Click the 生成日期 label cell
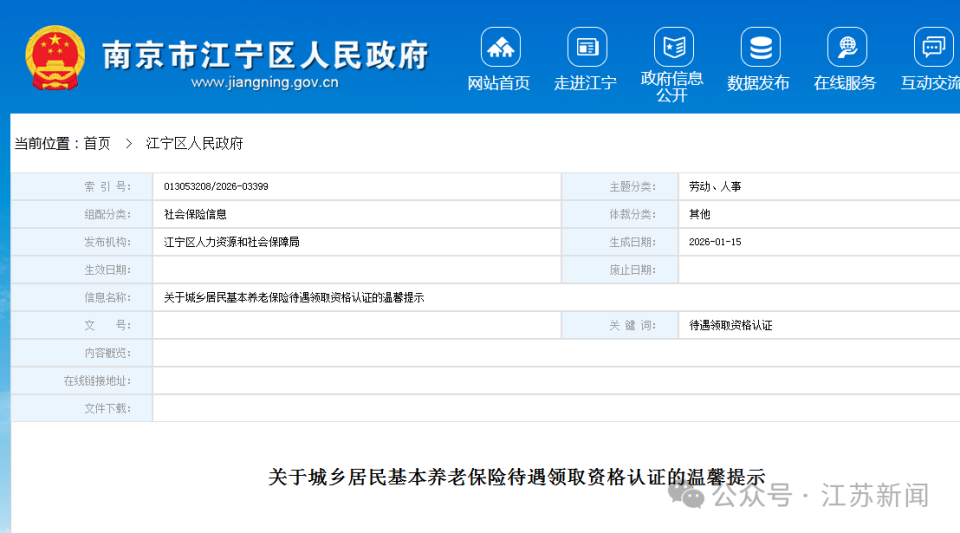 pos(620,242)
